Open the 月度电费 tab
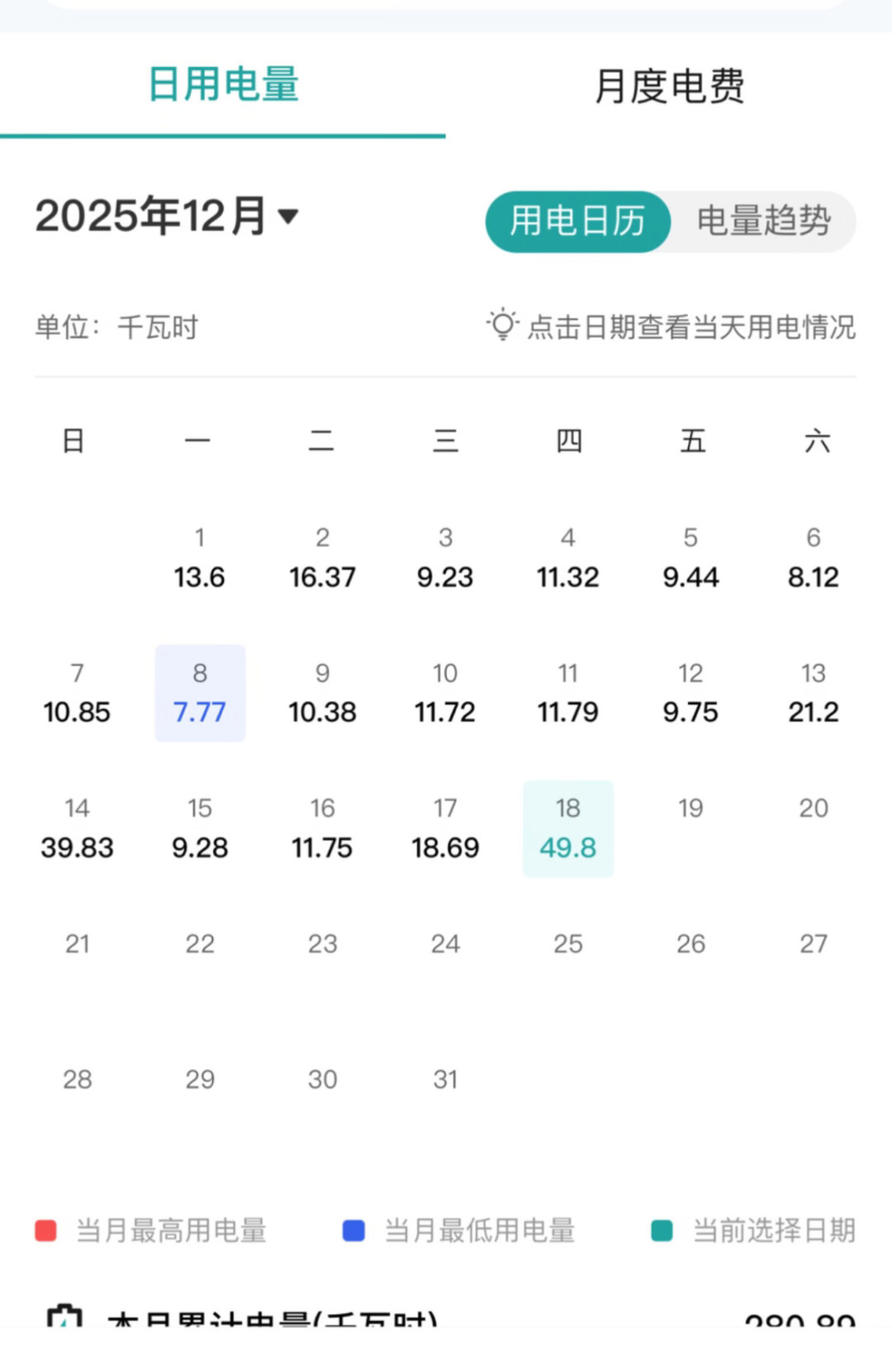Screen dimensions: 892x1372 669,86
